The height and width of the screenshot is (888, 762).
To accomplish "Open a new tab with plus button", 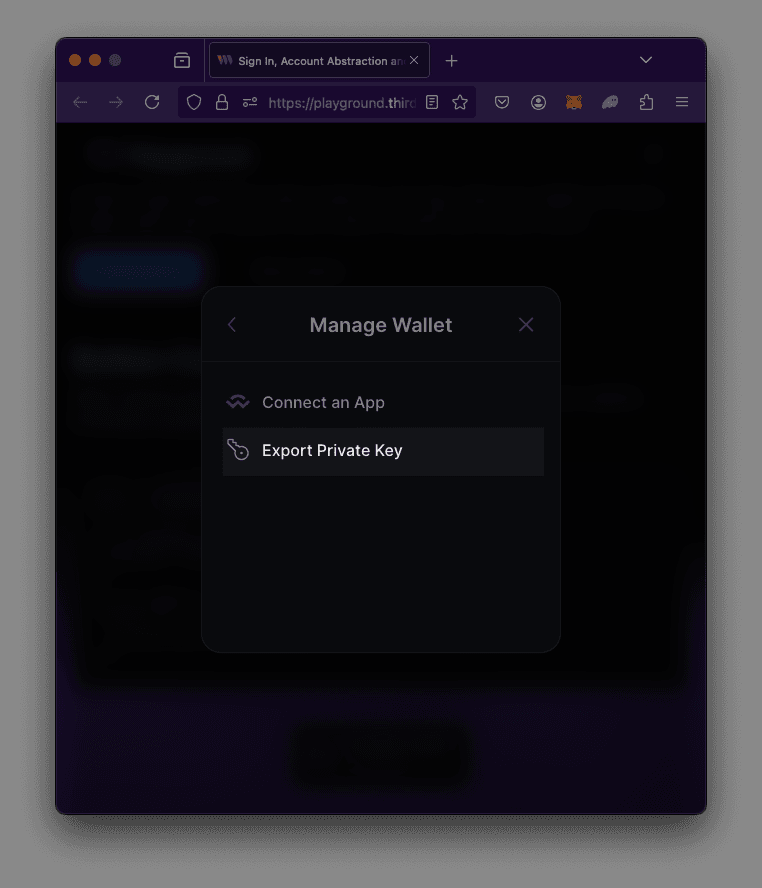I will [451, 61].
